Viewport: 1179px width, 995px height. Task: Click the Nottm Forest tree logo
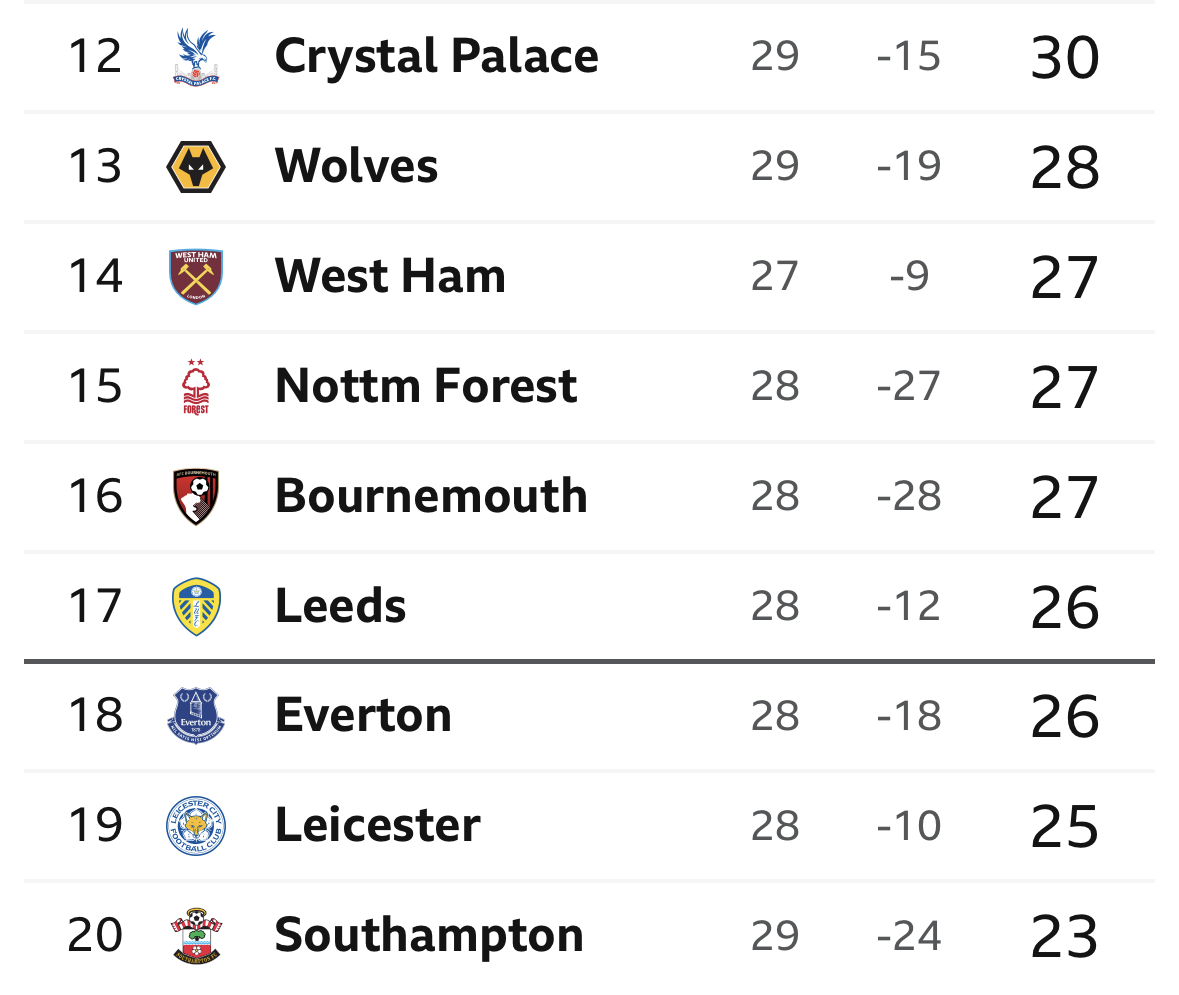[195, 387]
